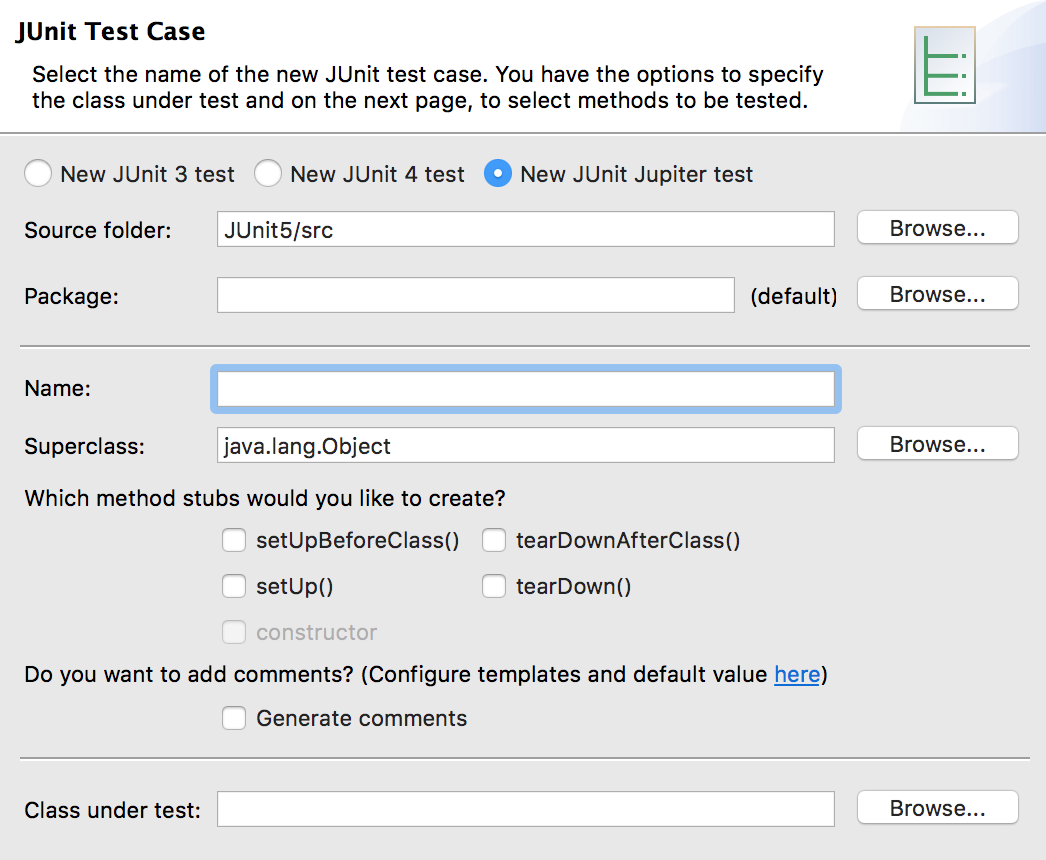Click the Superclass field showing java.lang.Object
This screenshot has width=1046, height=860.
tap(525, 445)
